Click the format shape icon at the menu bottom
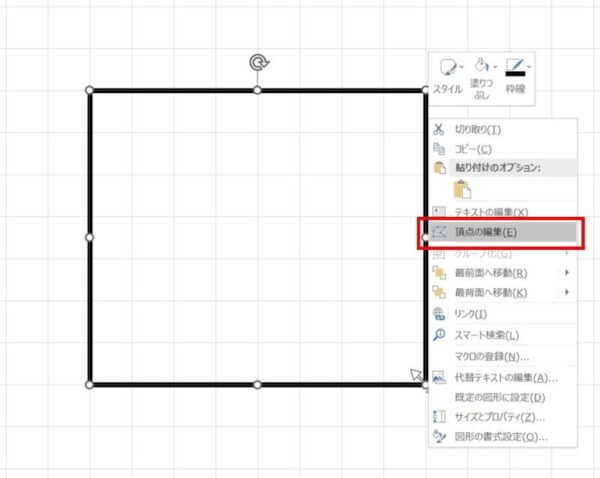Image resolution: width=600 pixels, height=478 pixels. click(x=439, y=437)
